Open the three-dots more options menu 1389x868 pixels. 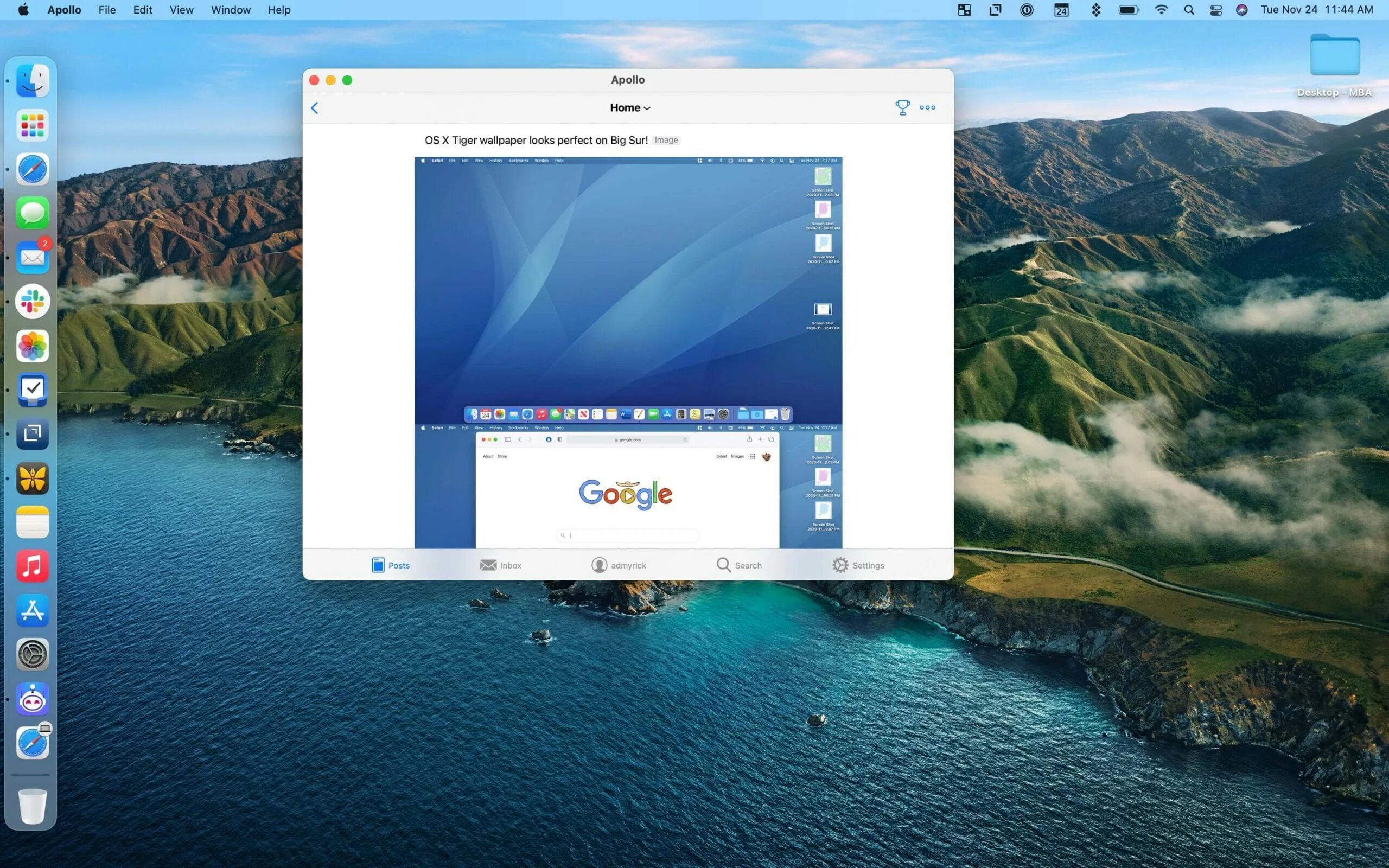(927, 107)
